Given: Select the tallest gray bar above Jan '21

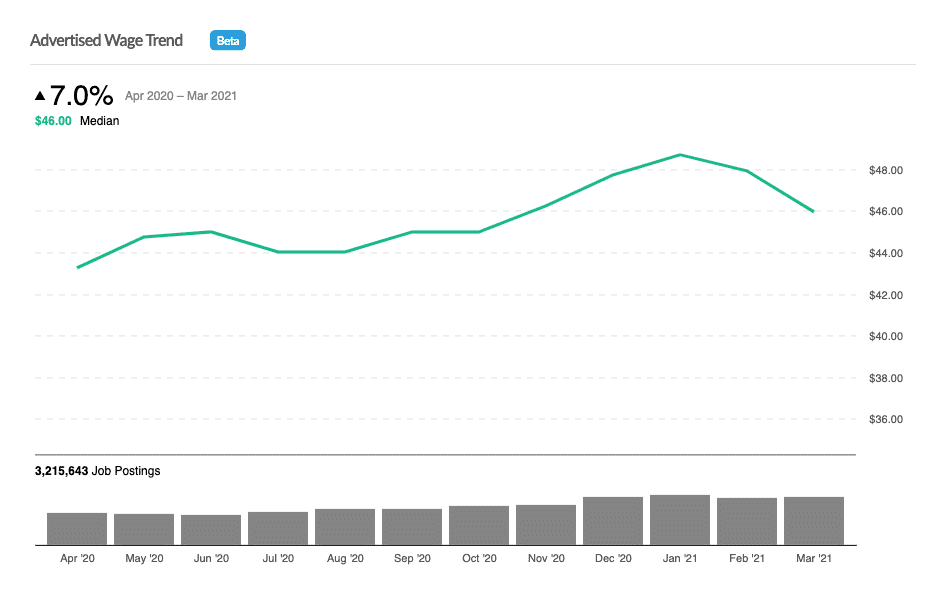Looking at the screenshot, I should [680, 519].
